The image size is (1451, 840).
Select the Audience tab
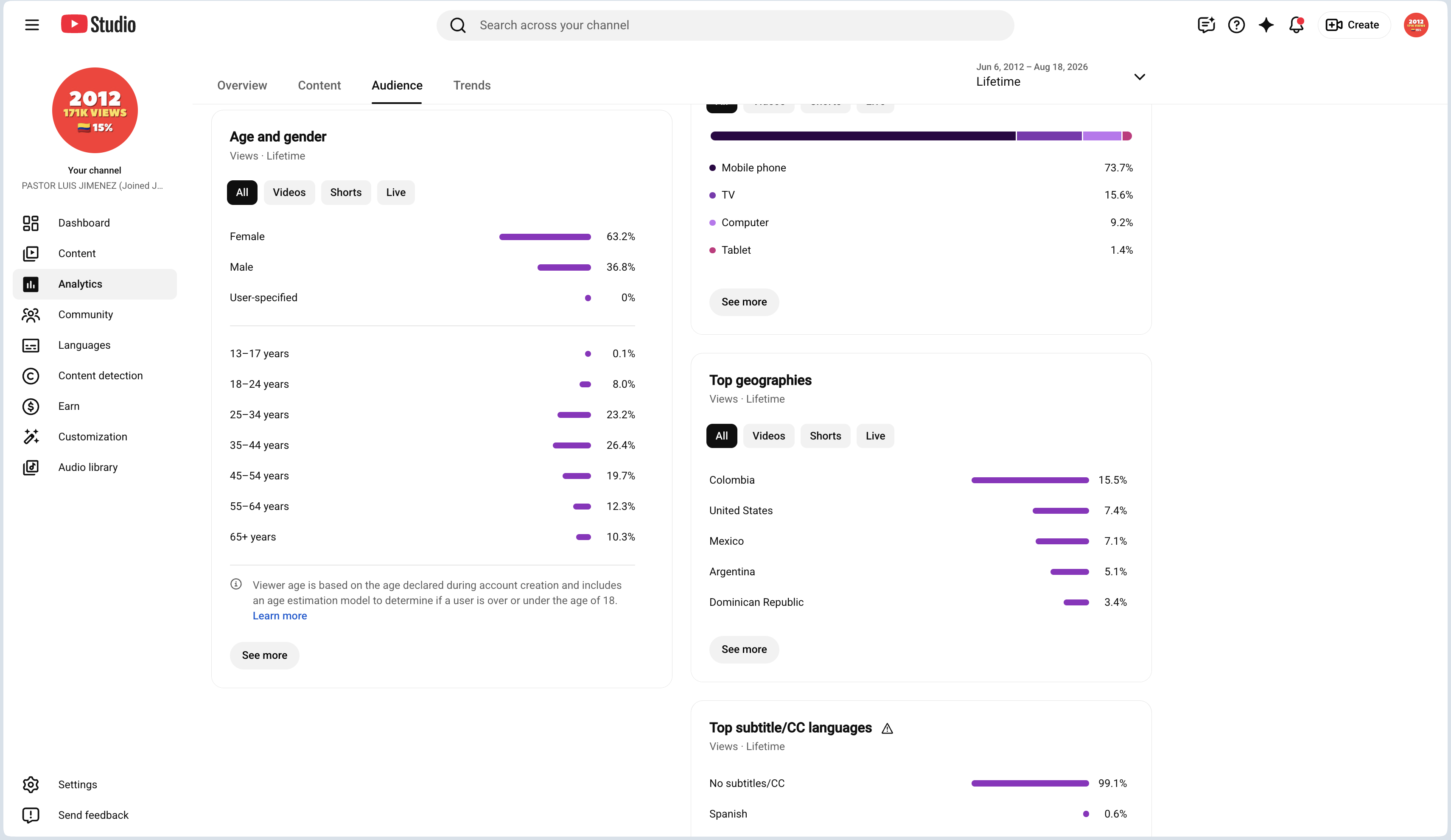397,85
